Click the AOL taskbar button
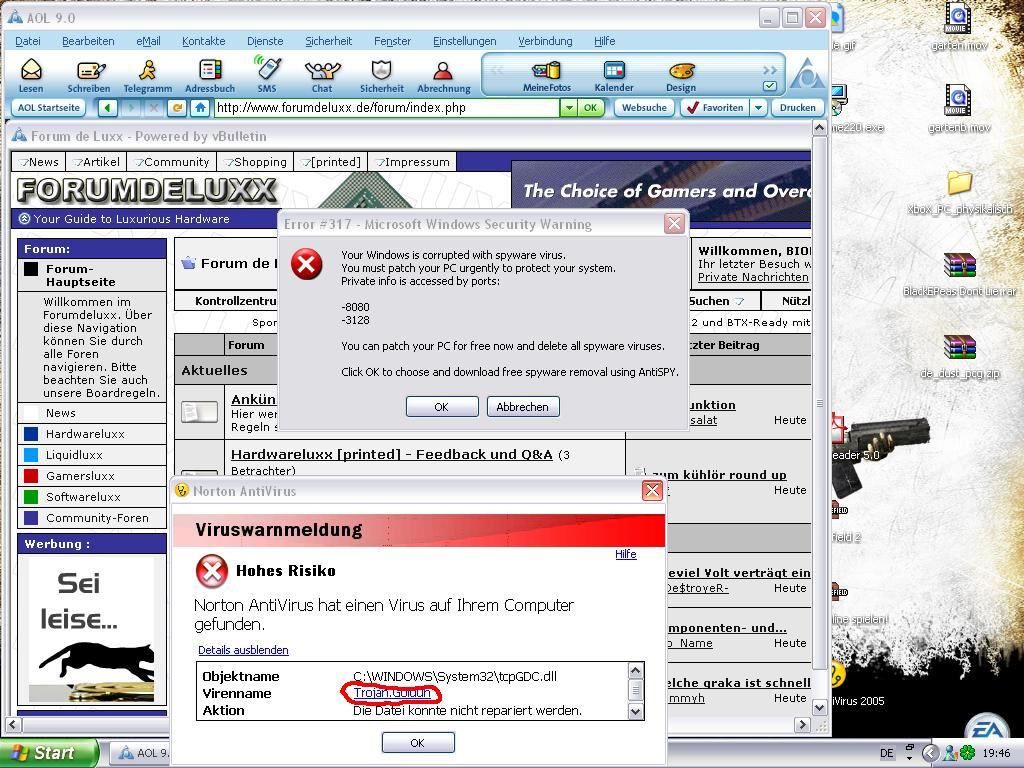Screen dimensions: 1024x768 [x=140, y=753]
